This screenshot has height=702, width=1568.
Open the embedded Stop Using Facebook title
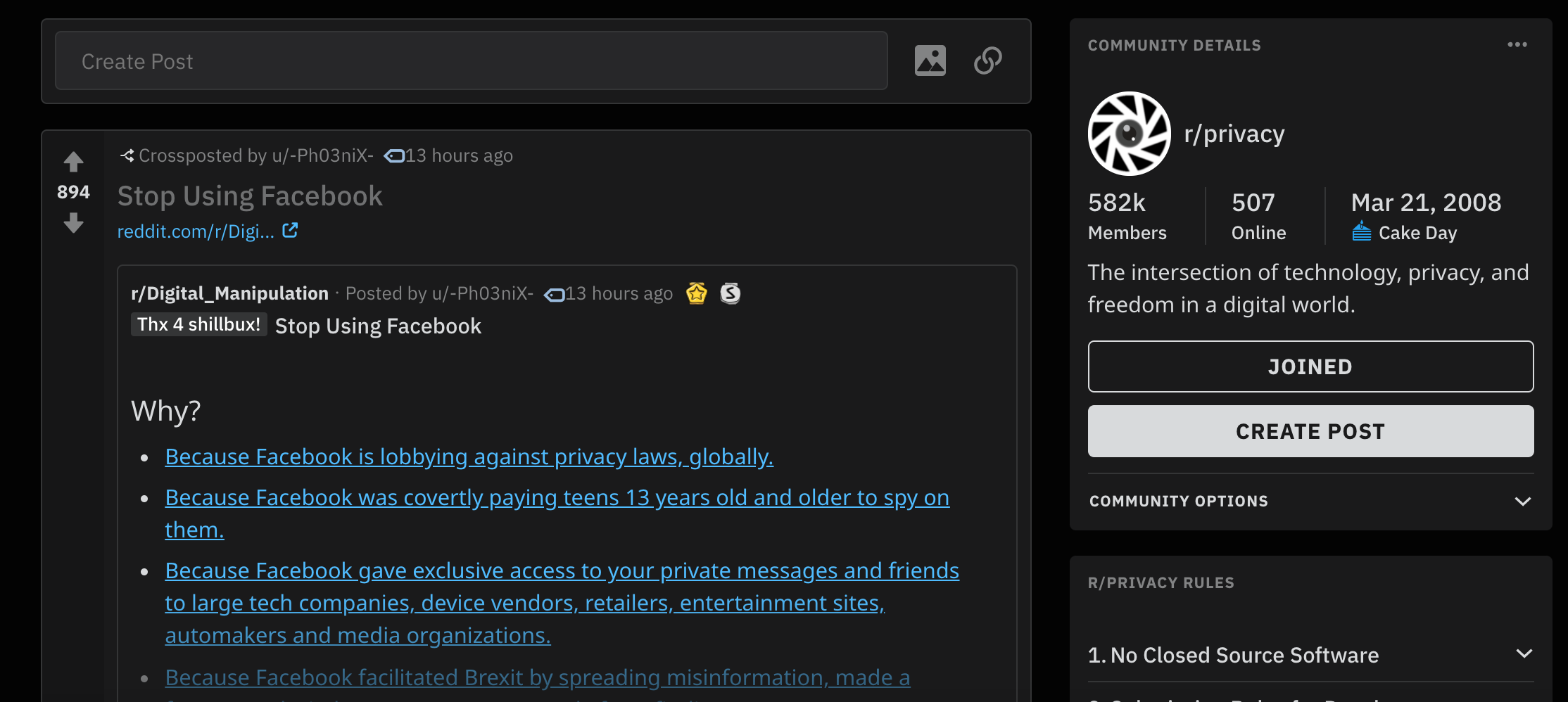(378, 326)
